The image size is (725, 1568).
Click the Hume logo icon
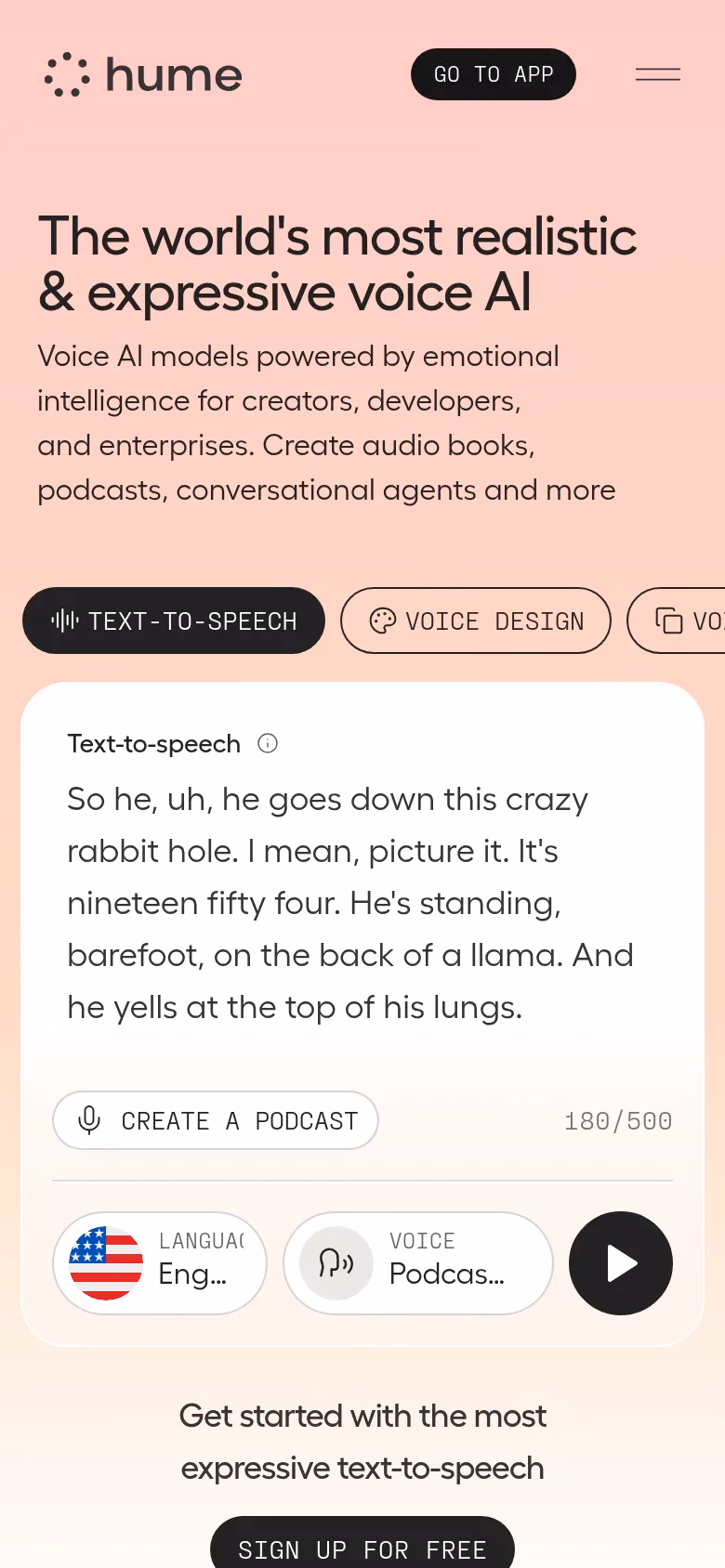pyautogui.click(x=66, y=74)
